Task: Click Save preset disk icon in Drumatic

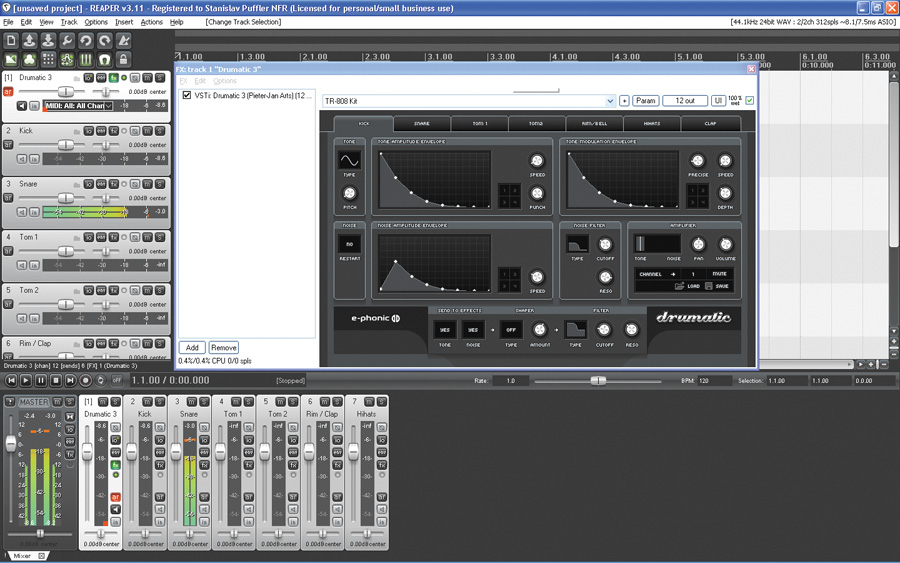Action: tap(709, 286)
